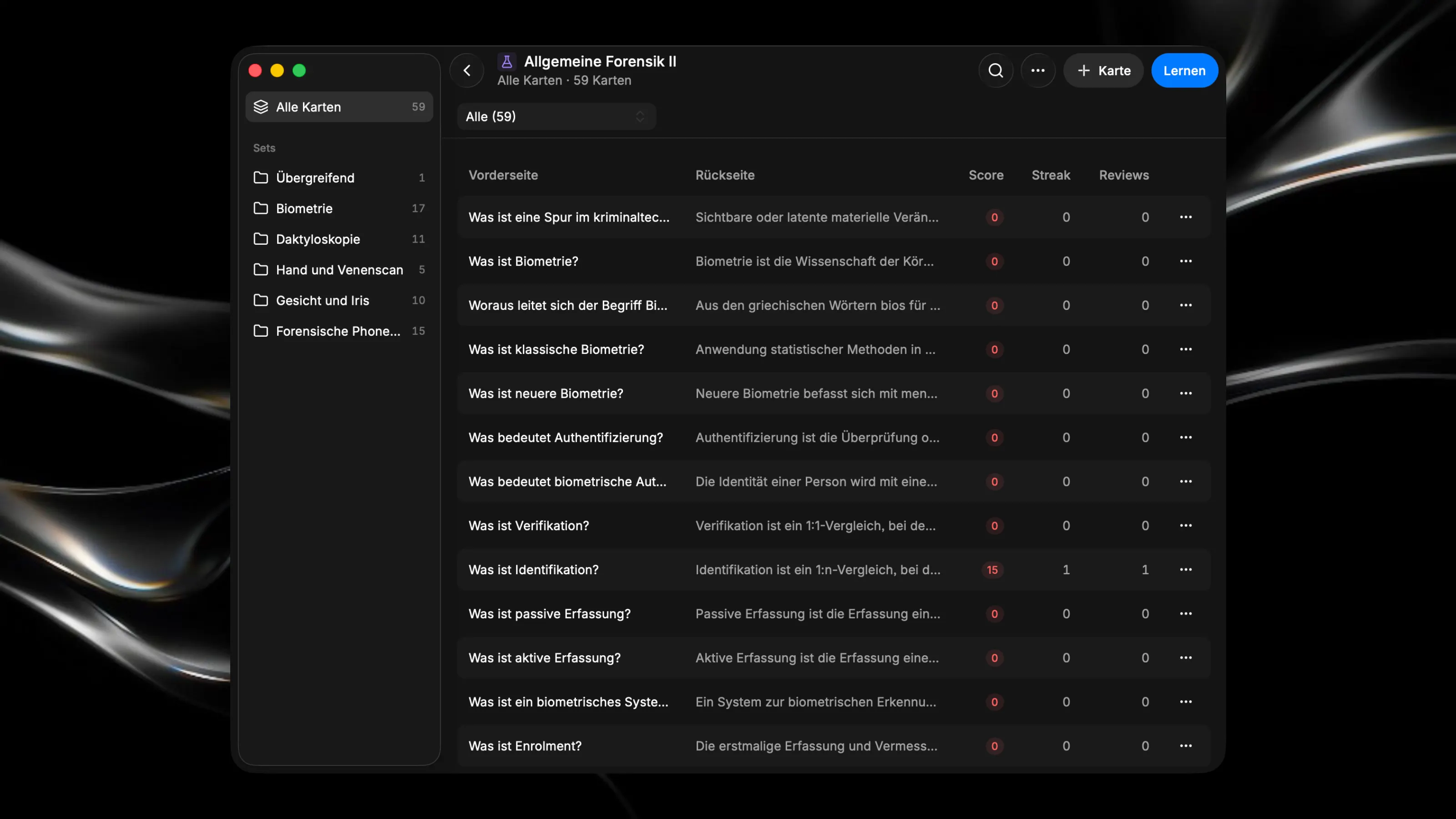
Task: Click answer 'Sichtbare oder latente materielle Verän...'
Action: tap(817, 217)
